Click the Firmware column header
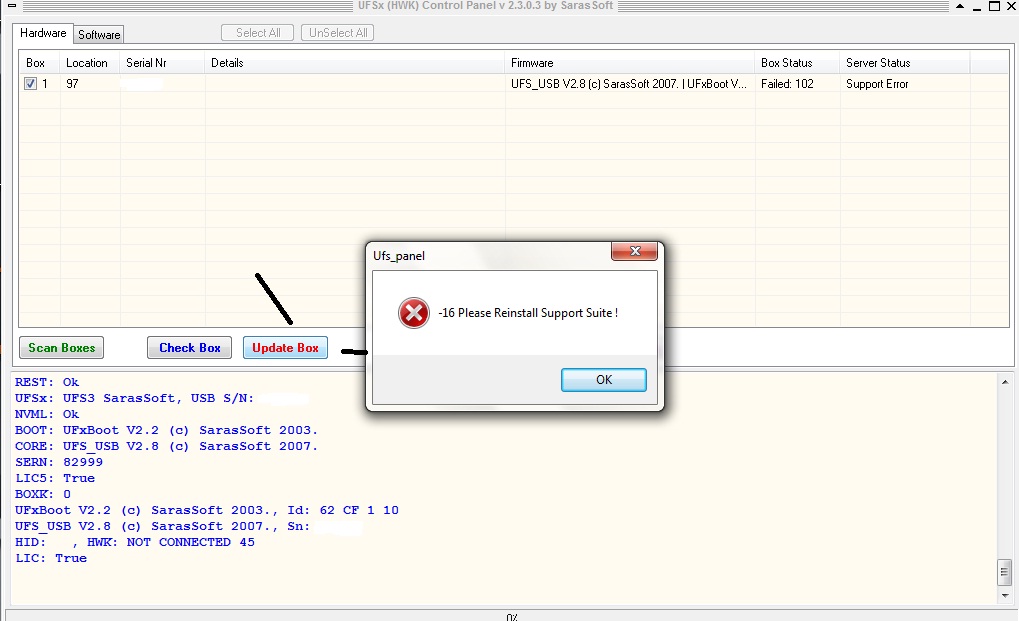This screenshot has width=1019, height=621. pyautogui.click(x=629, y=63)
